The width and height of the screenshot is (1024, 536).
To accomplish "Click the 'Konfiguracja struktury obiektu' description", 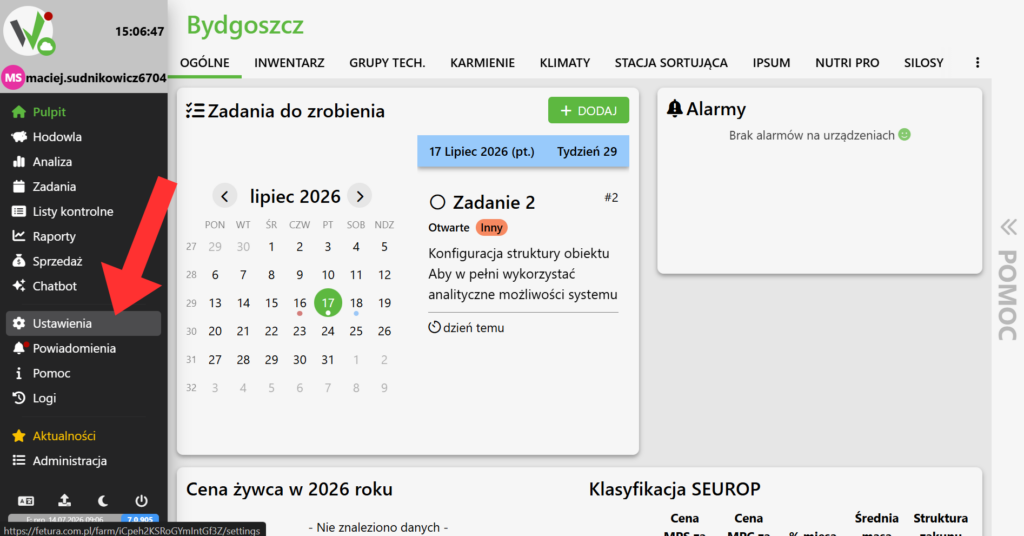I will [x=519, y=253].
